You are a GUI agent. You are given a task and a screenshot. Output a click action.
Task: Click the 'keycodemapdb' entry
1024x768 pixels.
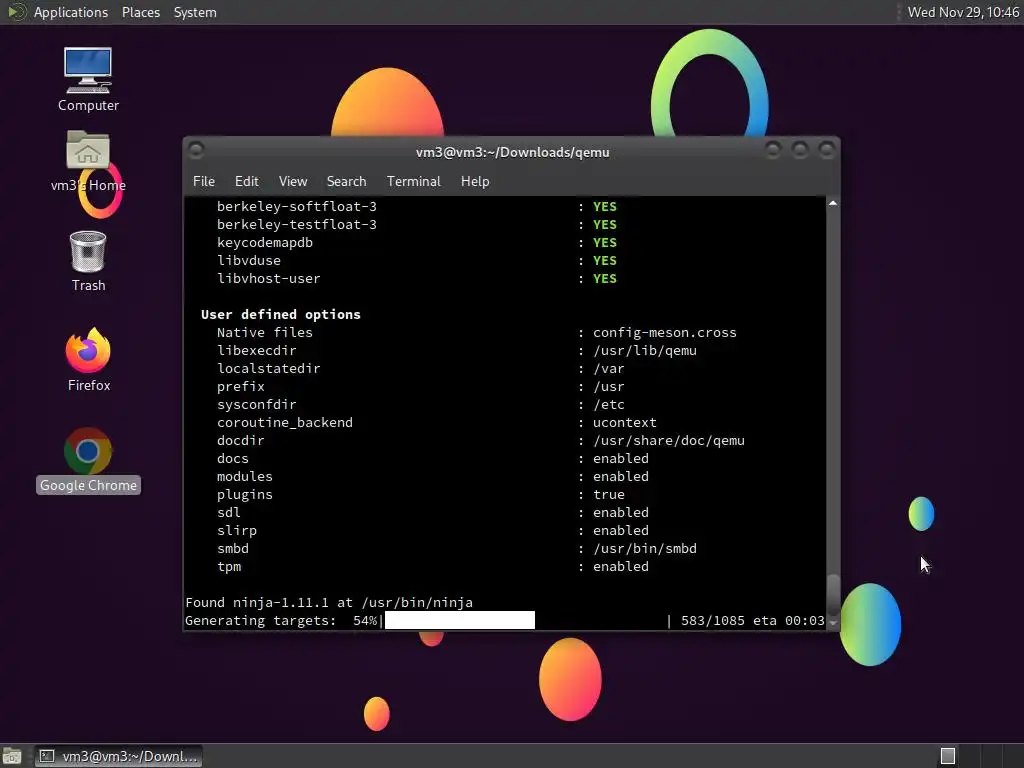click(x=264, y=243)
